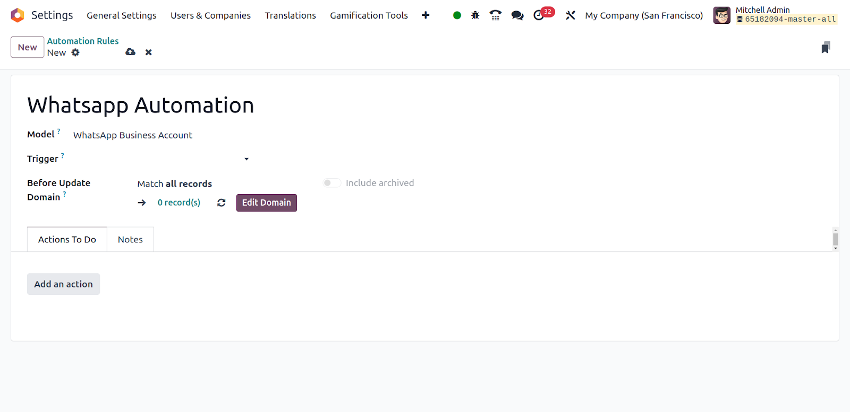This screenshot has height=412, width=850.
Task: Open Users & Companies menu
Action: coord(210,16)
